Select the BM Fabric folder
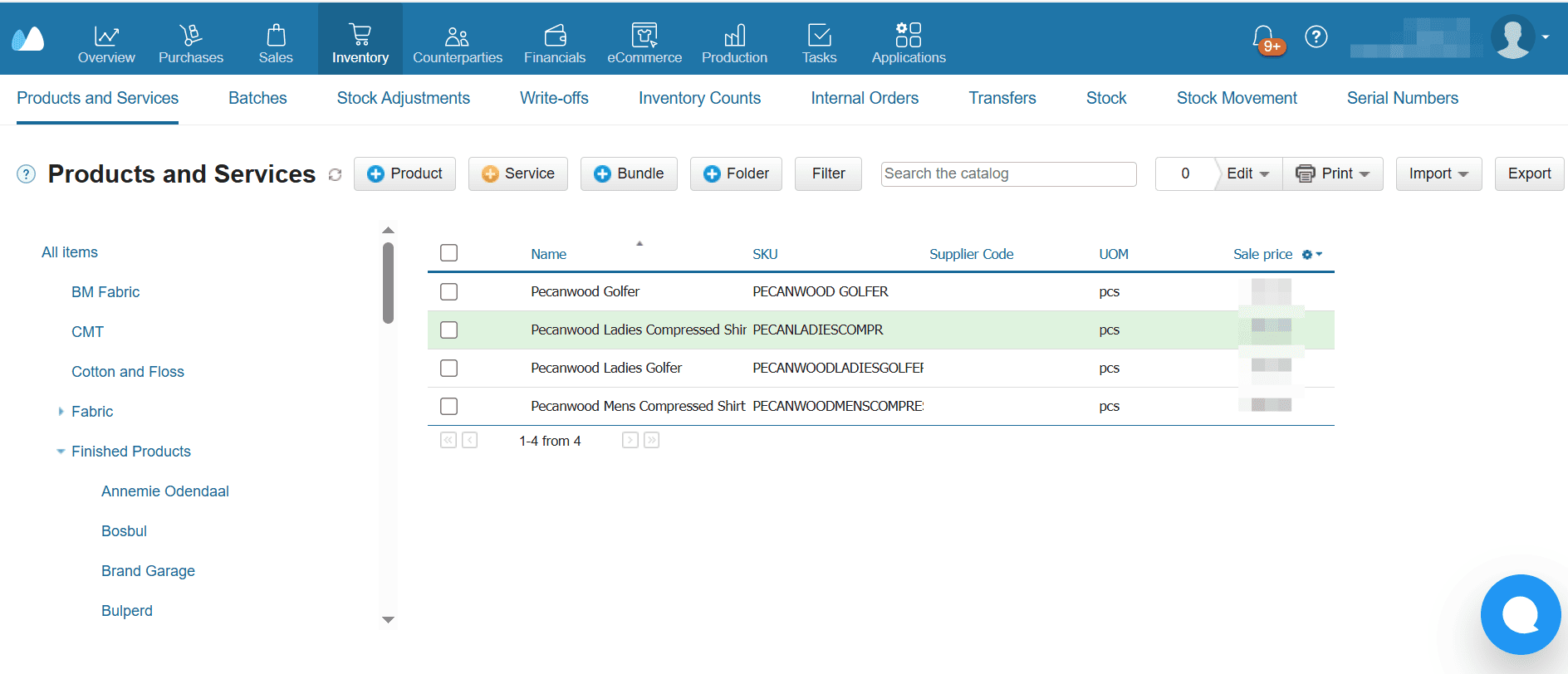Viewport: 1568px width, 674px height. tap(105, 292)
